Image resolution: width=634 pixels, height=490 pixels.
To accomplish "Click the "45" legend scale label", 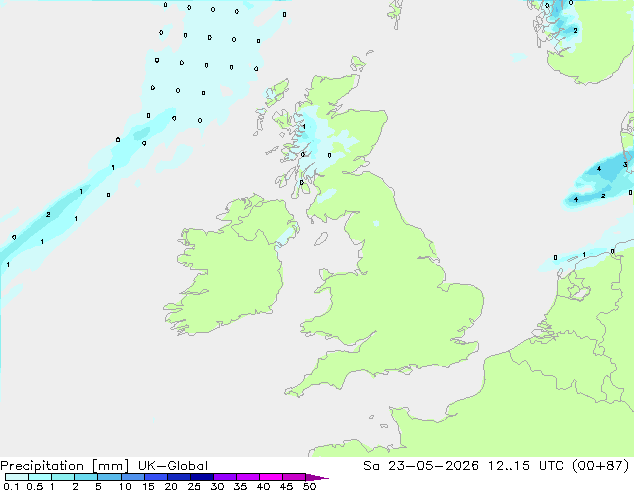I will tap(286, 486).
